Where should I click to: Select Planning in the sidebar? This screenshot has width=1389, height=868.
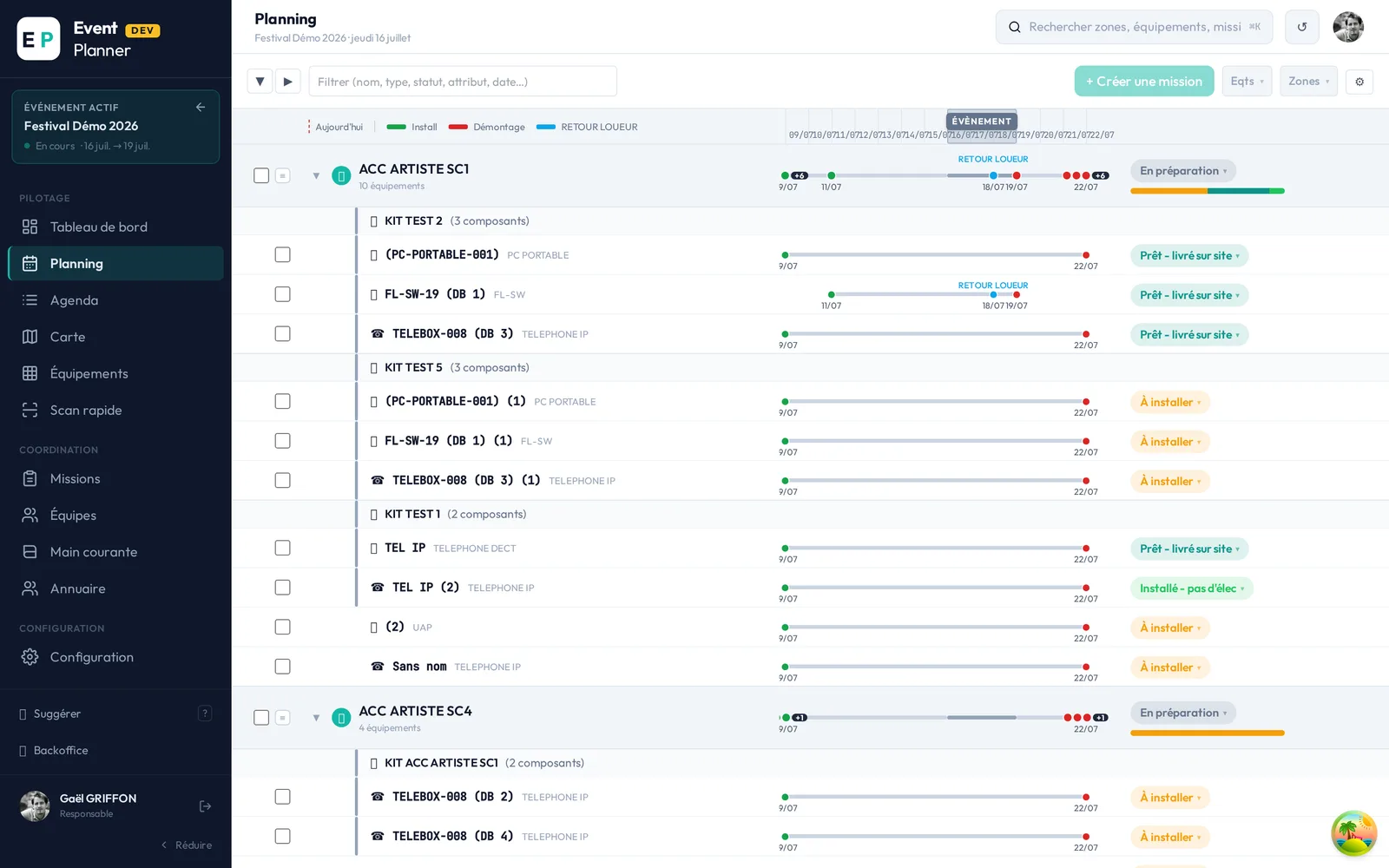click(115, 264)
